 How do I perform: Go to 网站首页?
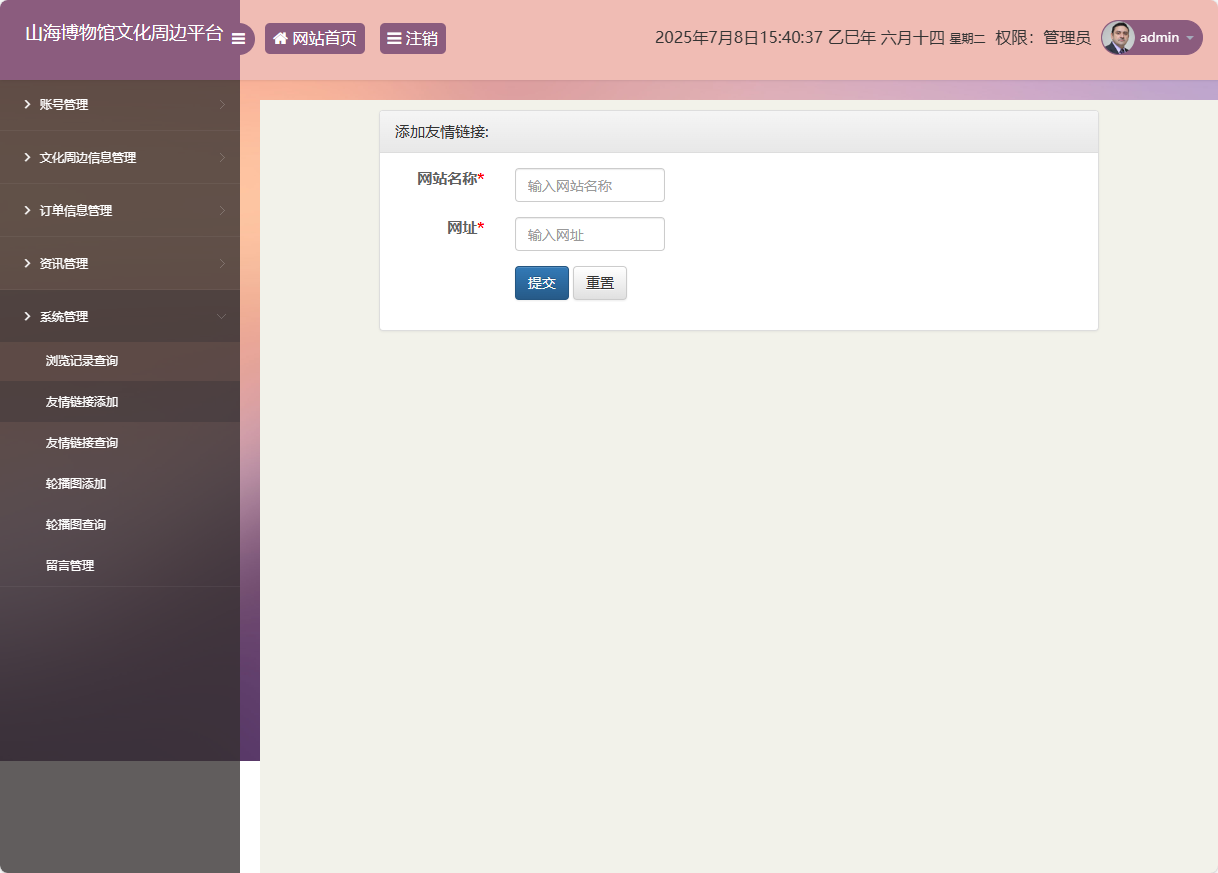click(x=315, y=39)
